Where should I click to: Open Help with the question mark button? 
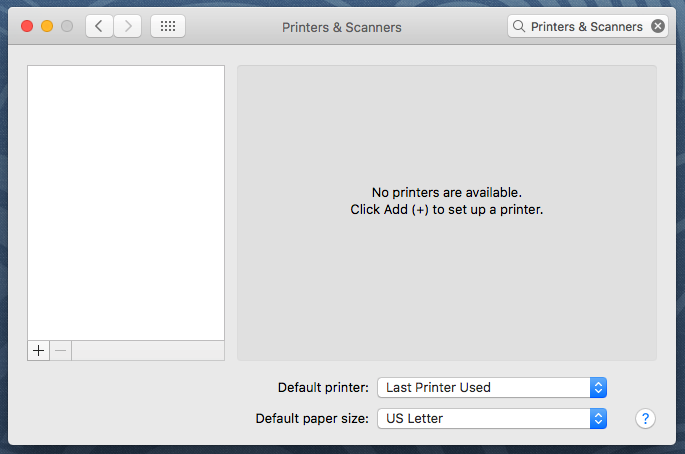(646, 418)
